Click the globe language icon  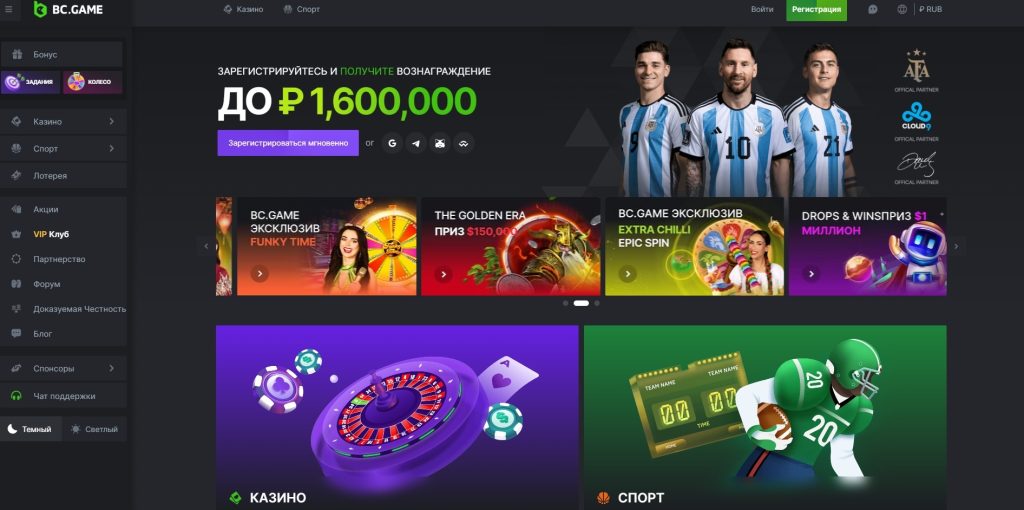[902, 10]
